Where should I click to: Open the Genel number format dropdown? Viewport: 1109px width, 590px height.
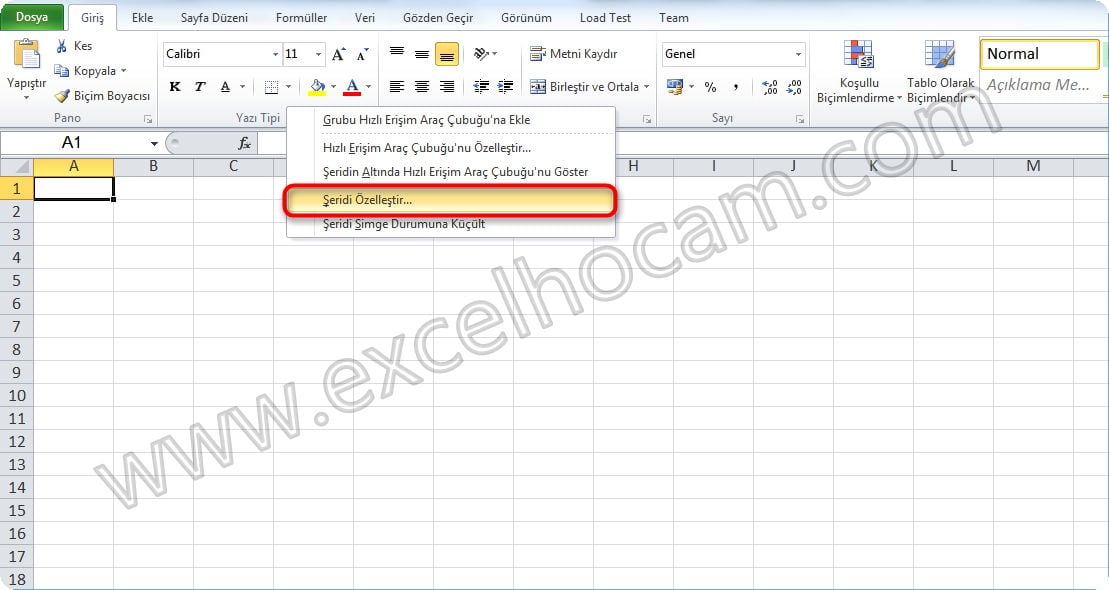[798, 54]
